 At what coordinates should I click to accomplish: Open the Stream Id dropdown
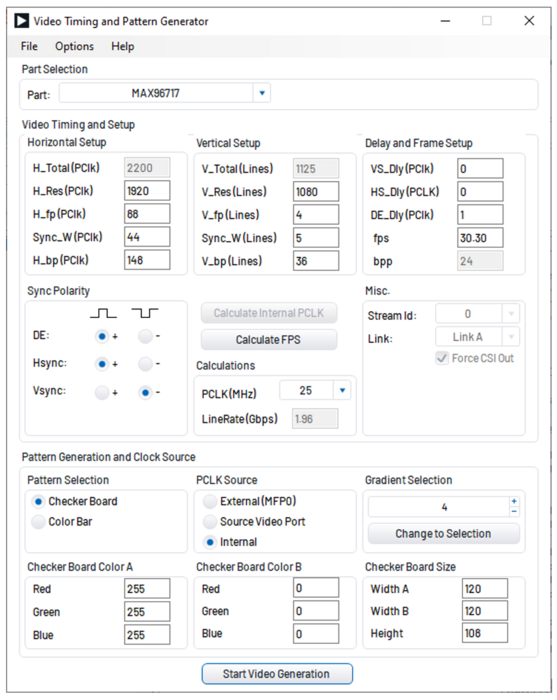tap(511, 314)
